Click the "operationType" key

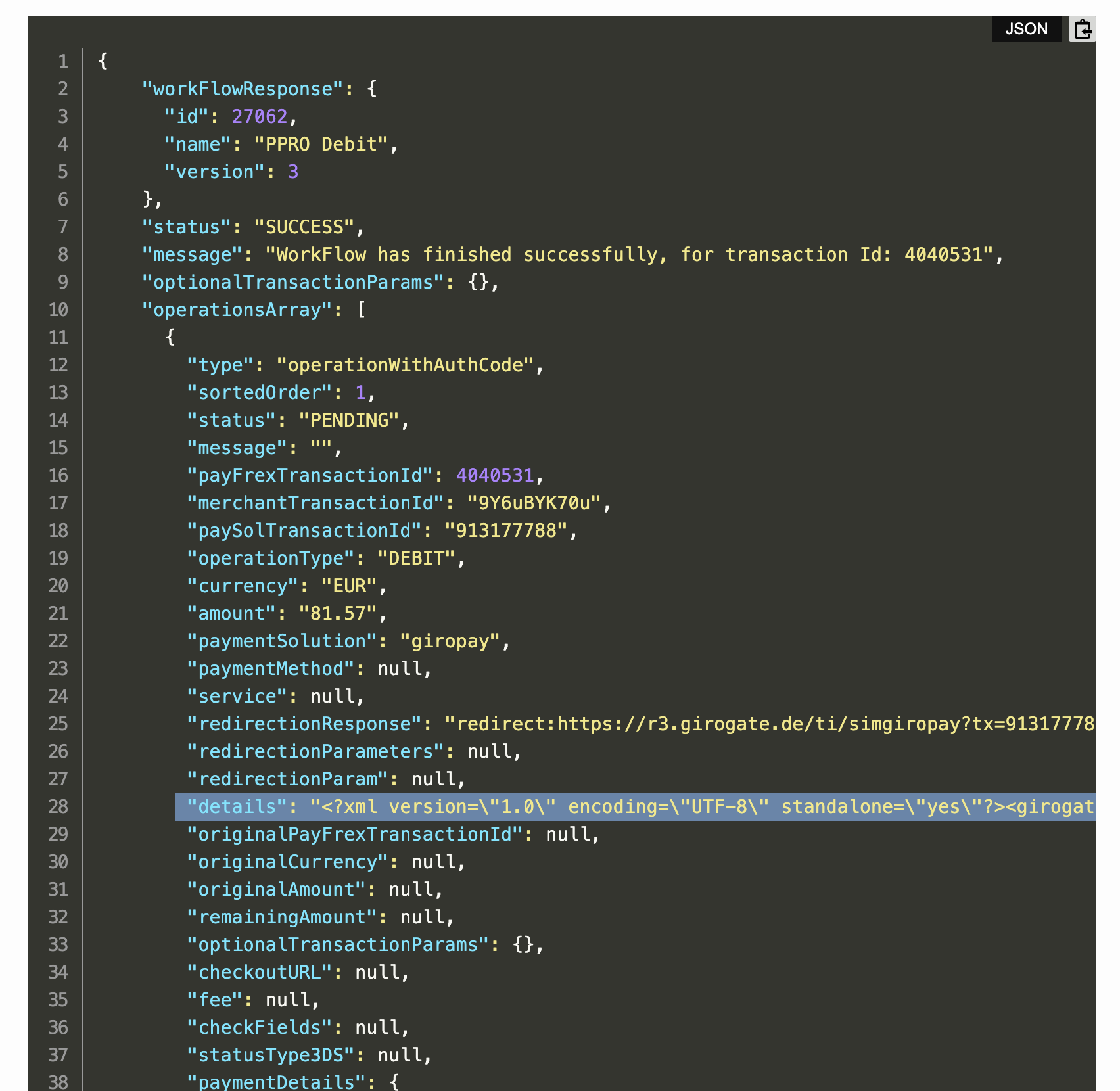tap(271, 558)
